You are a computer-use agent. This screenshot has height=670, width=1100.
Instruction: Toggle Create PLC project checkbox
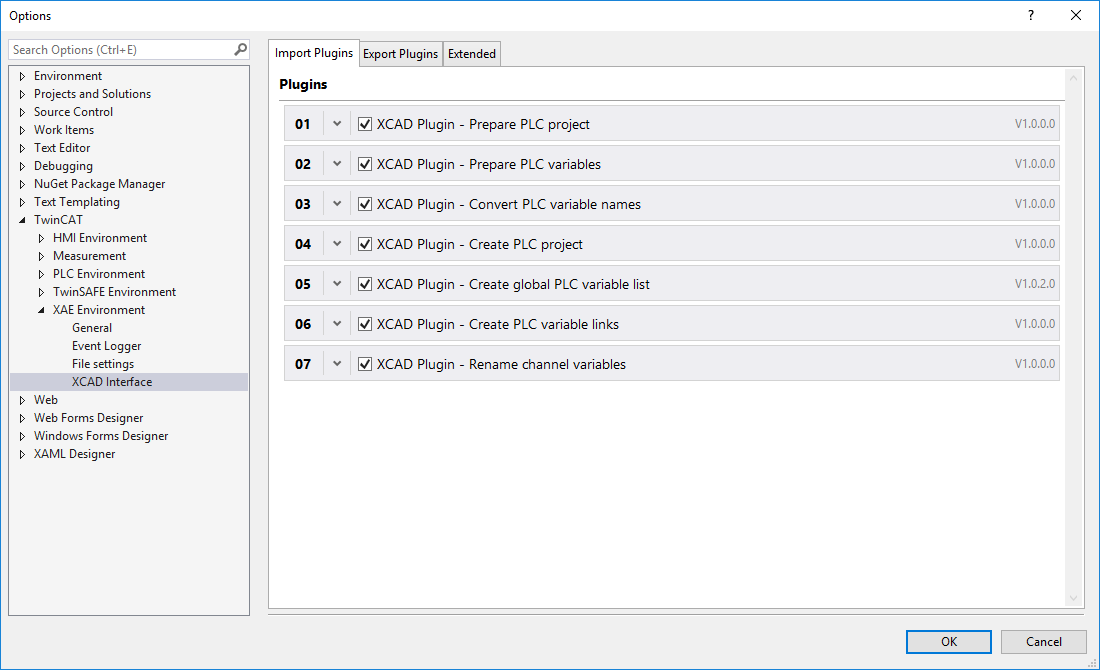coord(365,244)
